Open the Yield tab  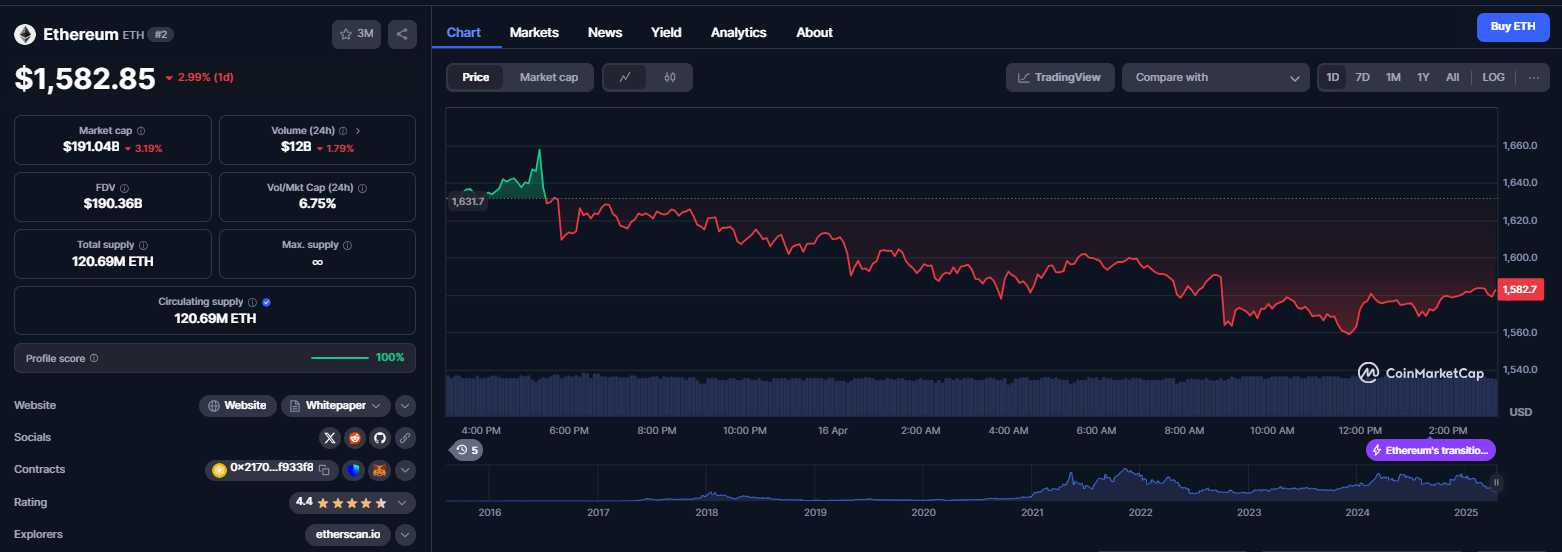[x=666, y=32]
